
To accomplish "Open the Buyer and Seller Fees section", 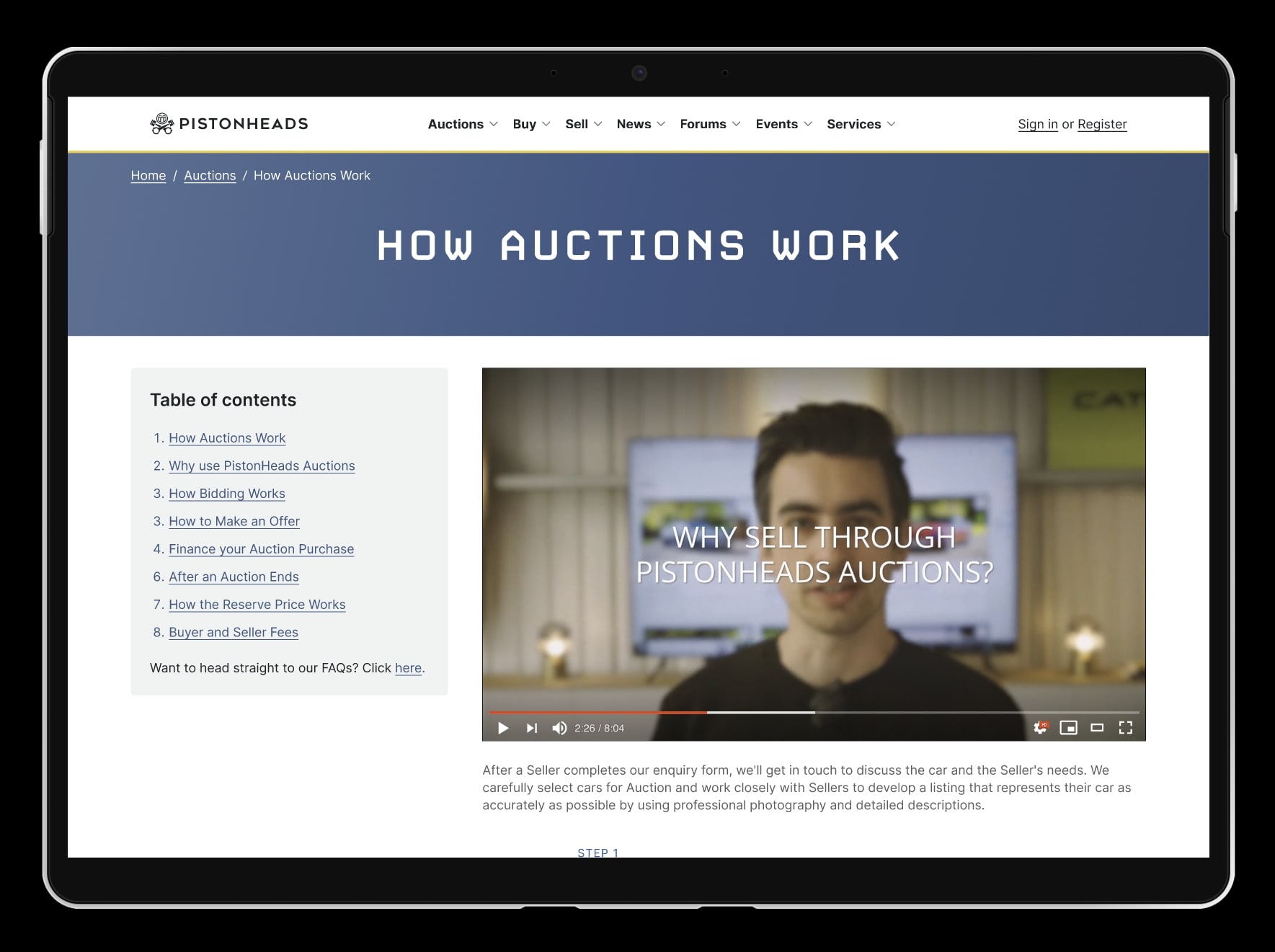I will [234, 632].
